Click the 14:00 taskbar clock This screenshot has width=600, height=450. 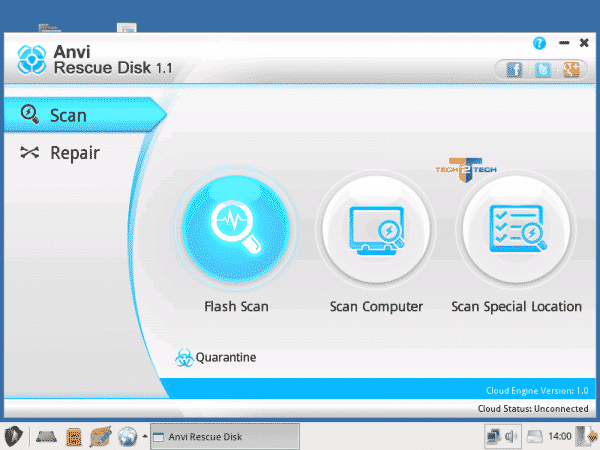[x=560, y=436]
